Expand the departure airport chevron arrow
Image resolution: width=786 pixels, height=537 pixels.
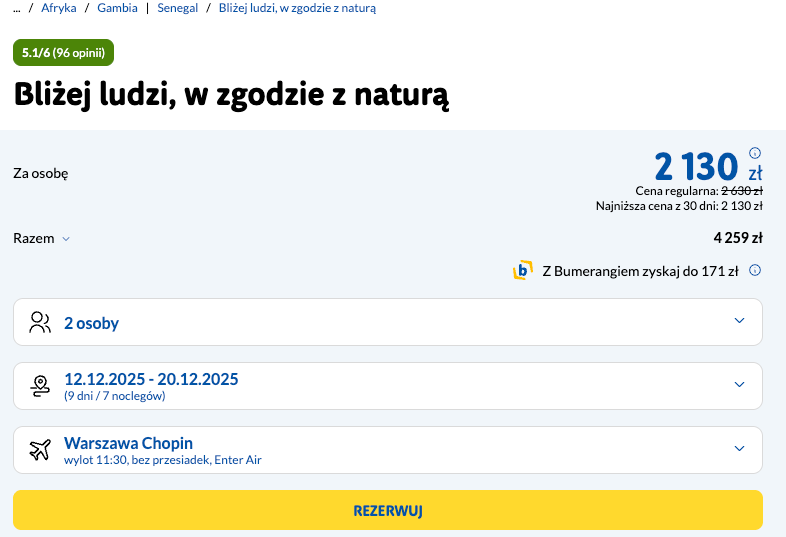click(739, 449)
